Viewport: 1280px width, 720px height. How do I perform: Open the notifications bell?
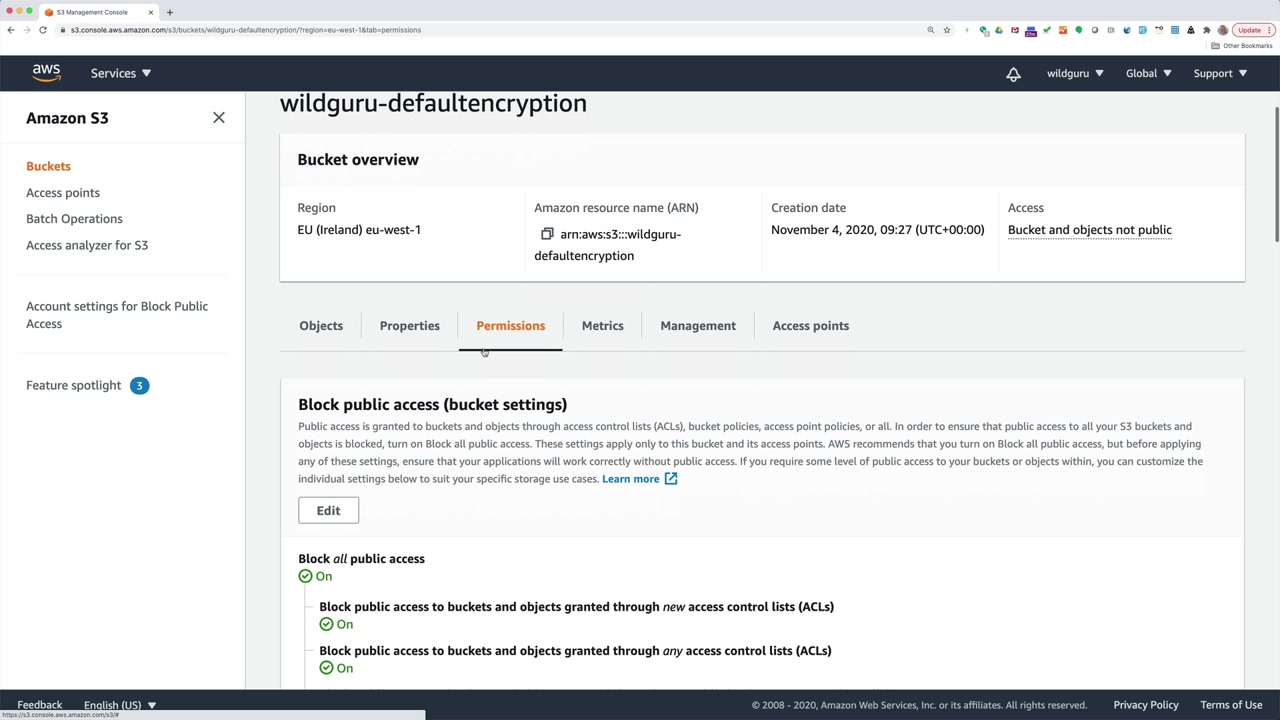coord(1013,74)
